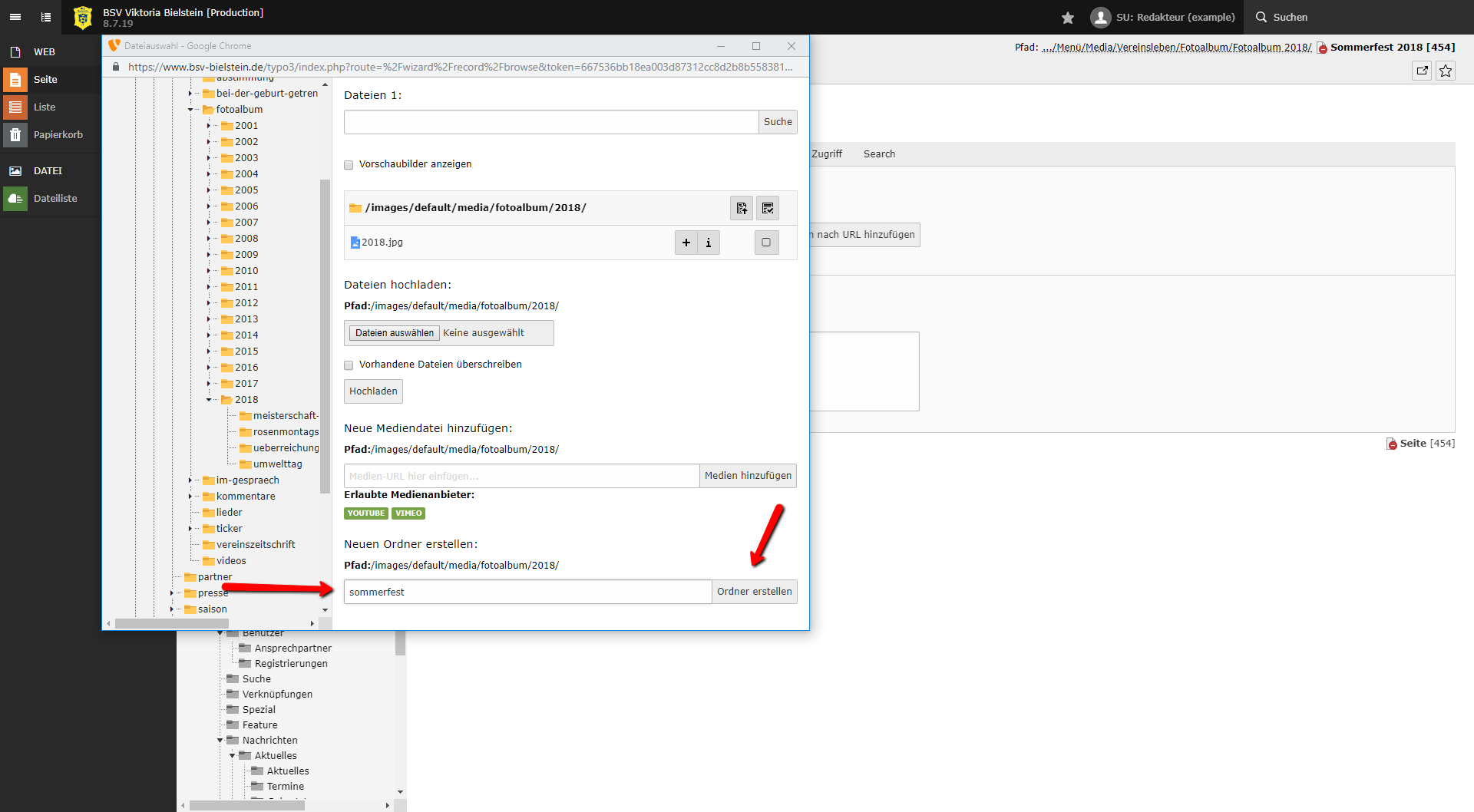The image size is (1474, 812).
Task: Expand the im-gespraech folder
Action: [190, 480]
